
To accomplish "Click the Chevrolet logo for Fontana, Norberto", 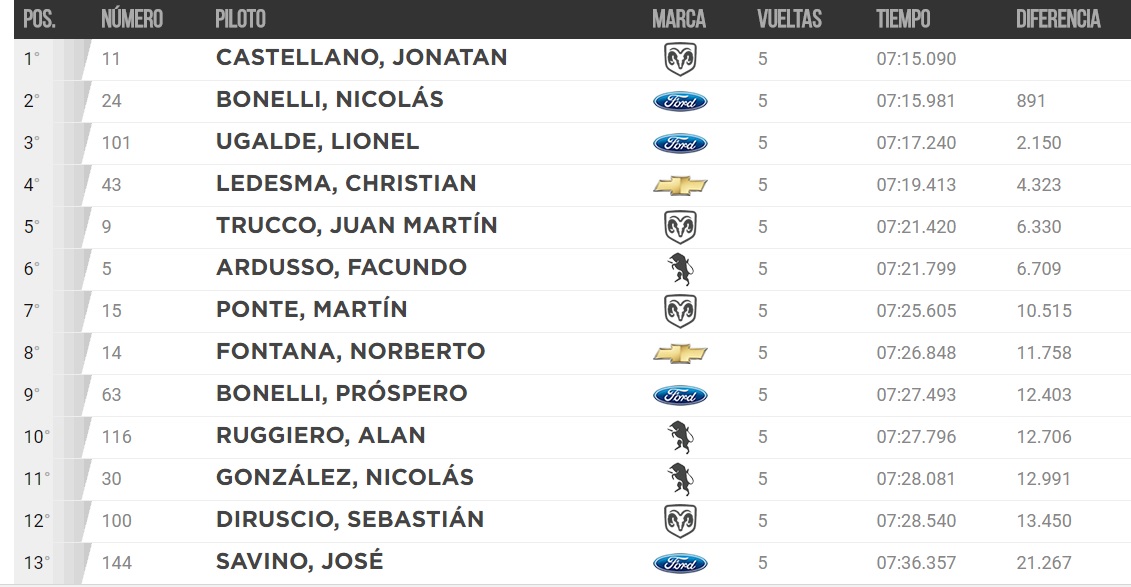I will click(680, 353).
